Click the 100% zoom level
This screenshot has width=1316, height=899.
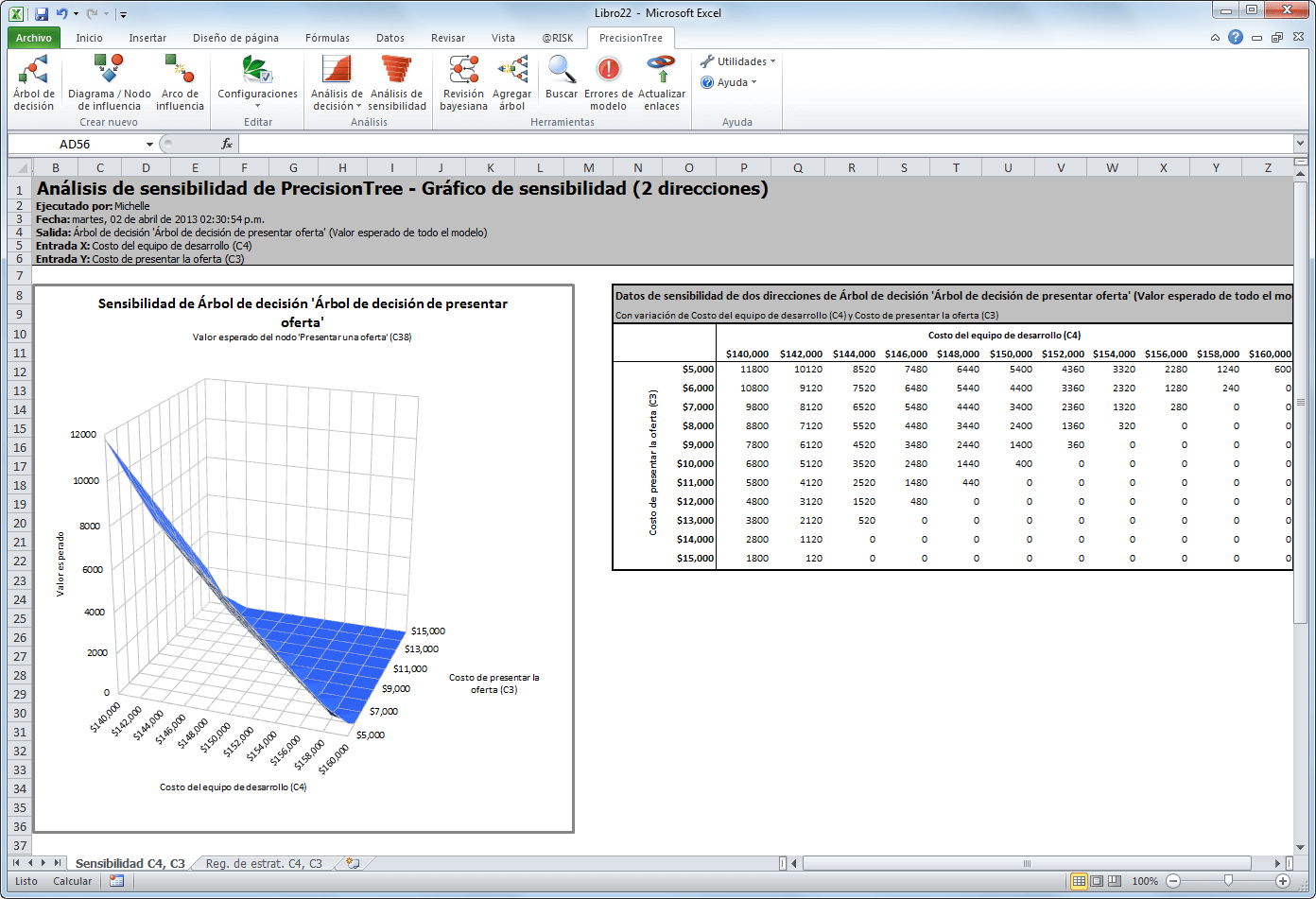tap(1145, 881)
